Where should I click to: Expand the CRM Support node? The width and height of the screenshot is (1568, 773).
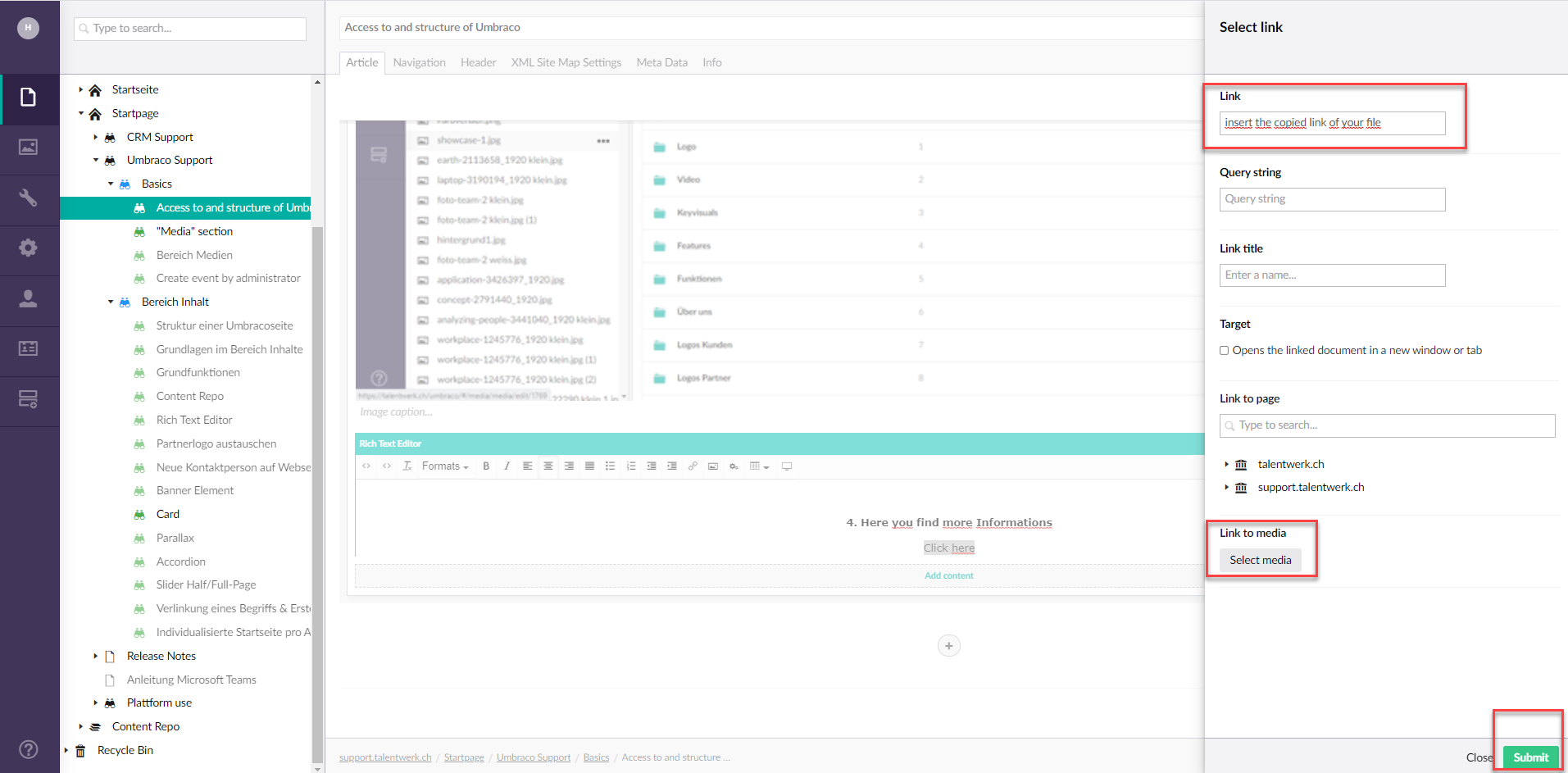pos(95,137)
